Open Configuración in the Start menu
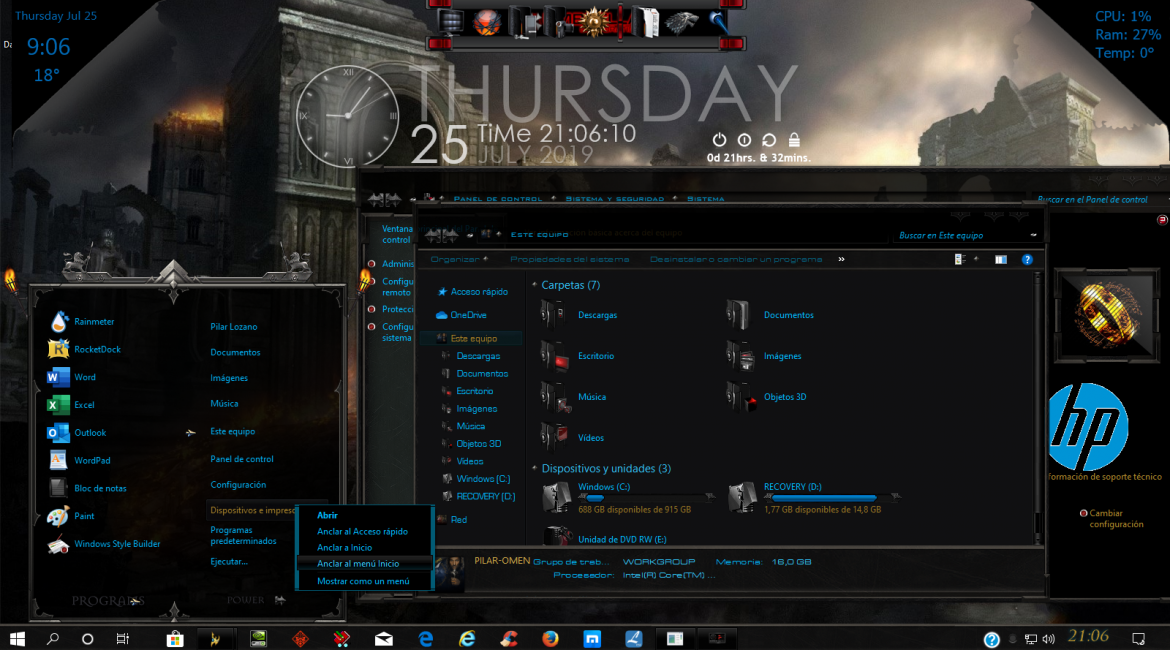Viewport: 1170px width, 650px height. [238, 485]
